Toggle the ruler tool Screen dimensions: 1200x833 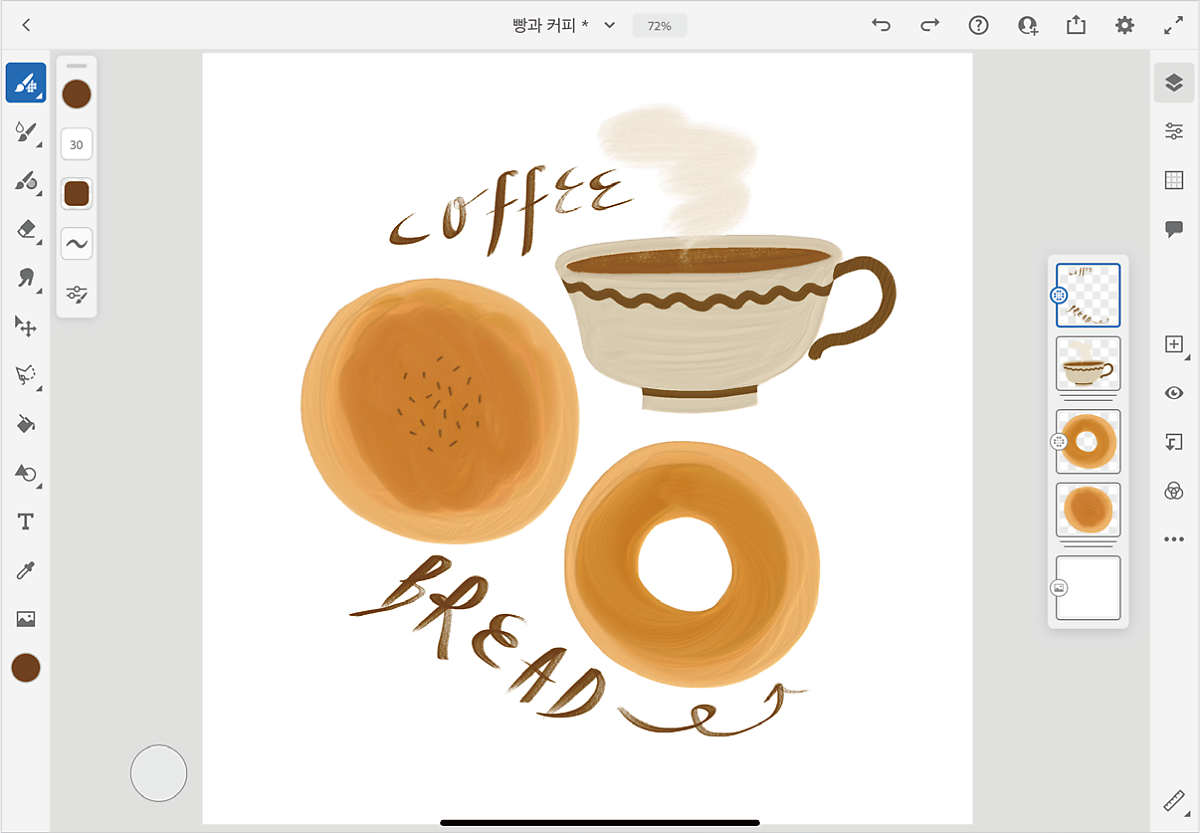pos(1174,801)
